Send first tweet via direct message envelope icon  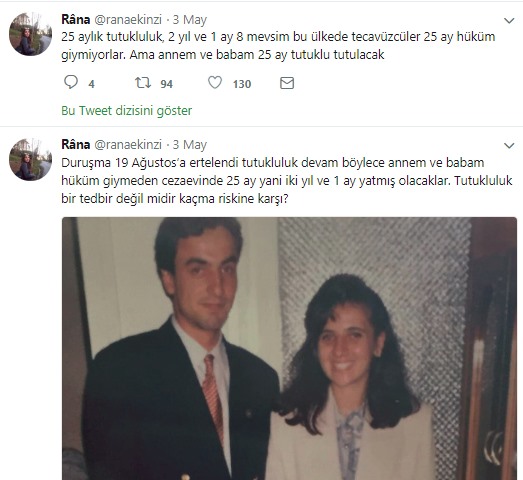coord(287,83)
